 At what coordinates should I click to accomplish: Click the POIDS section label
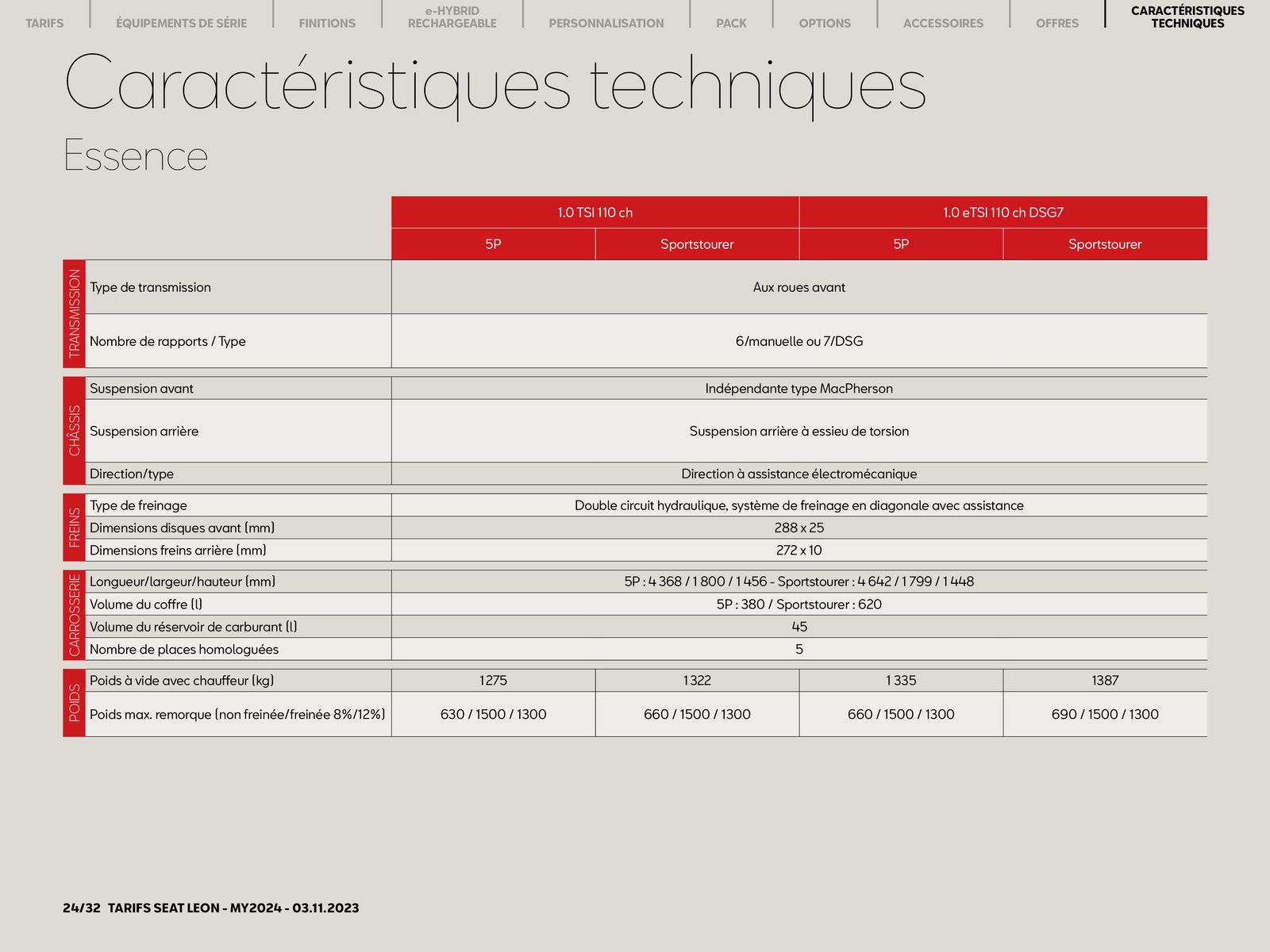pos(74,702)
